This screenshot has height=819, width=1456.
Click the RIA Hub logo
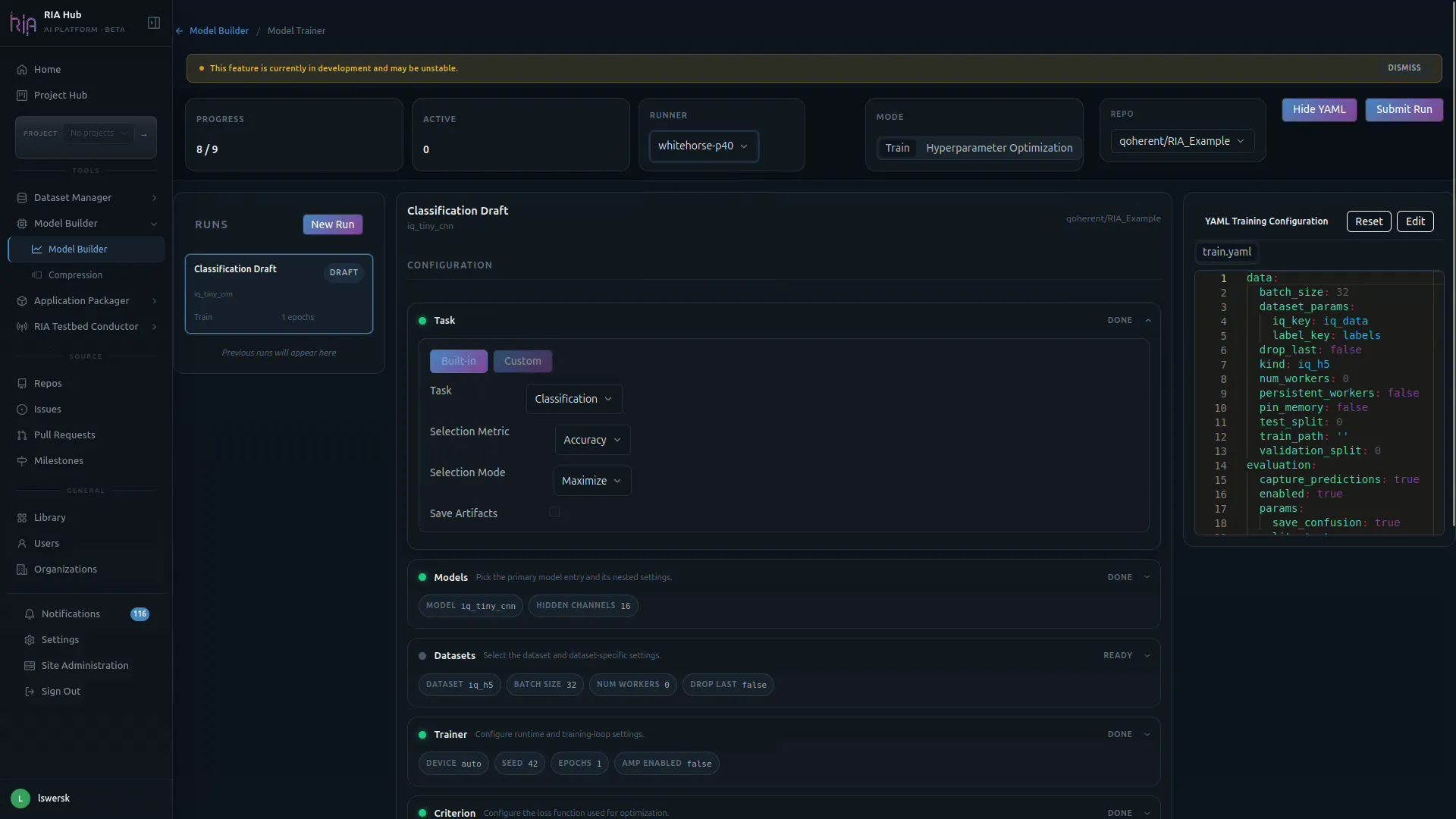[x=23, y=24]
